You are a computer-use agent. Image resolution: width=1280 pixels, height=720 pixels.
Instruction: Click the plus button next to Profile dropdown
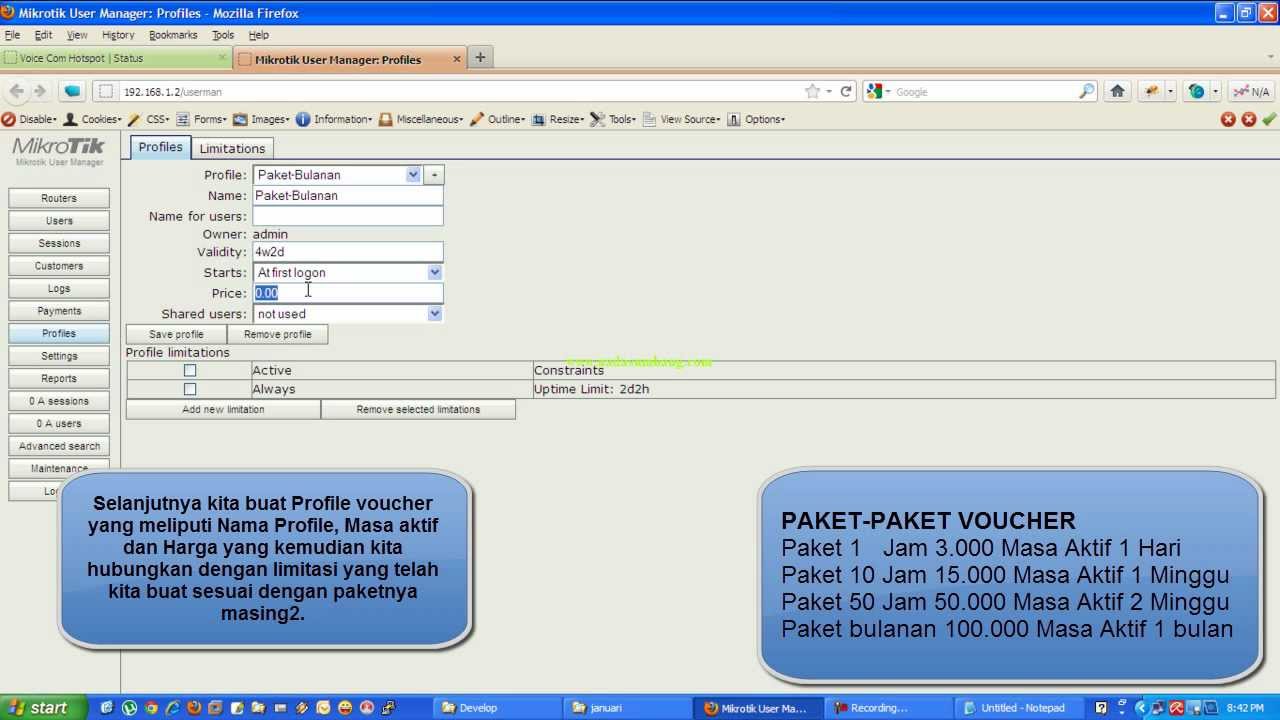coord(434,175)
